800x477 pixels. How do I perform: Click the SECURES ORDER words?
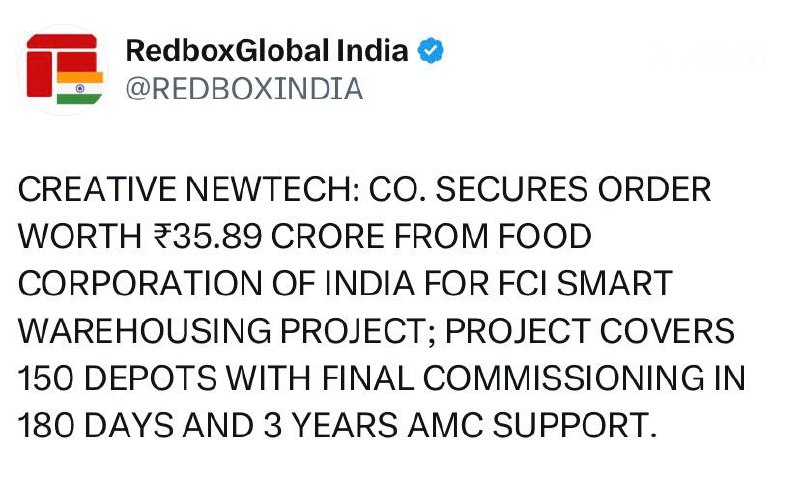pyautogui.click(x=573, y=189)
